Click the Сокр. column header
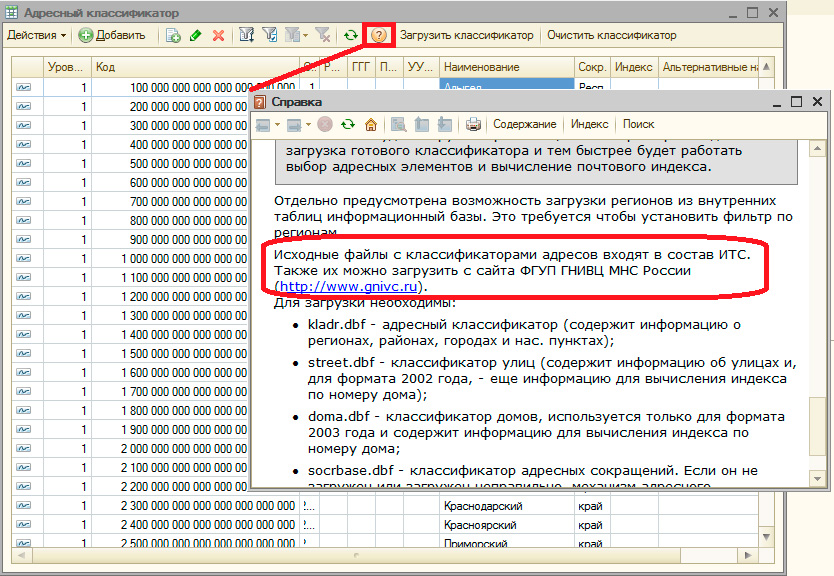 [592, 67]
